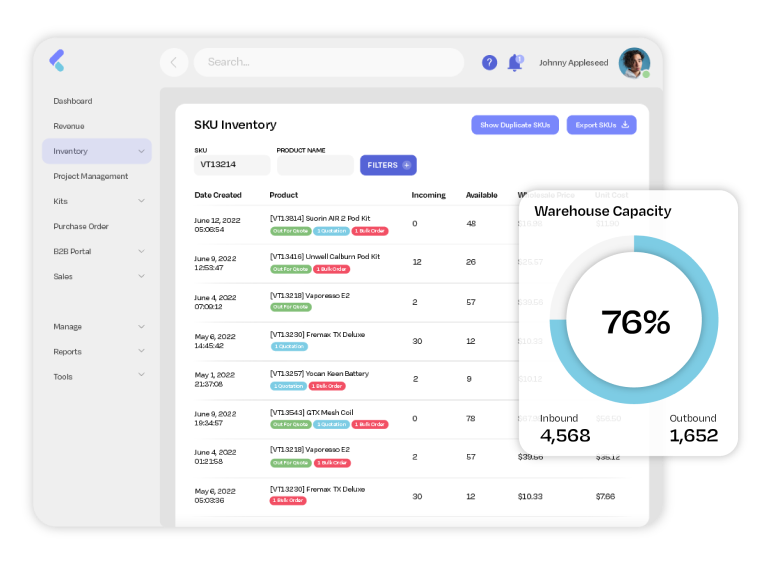Click the back arrow button
The height and width of the screenshot is (564, 763).
(174, 62)
